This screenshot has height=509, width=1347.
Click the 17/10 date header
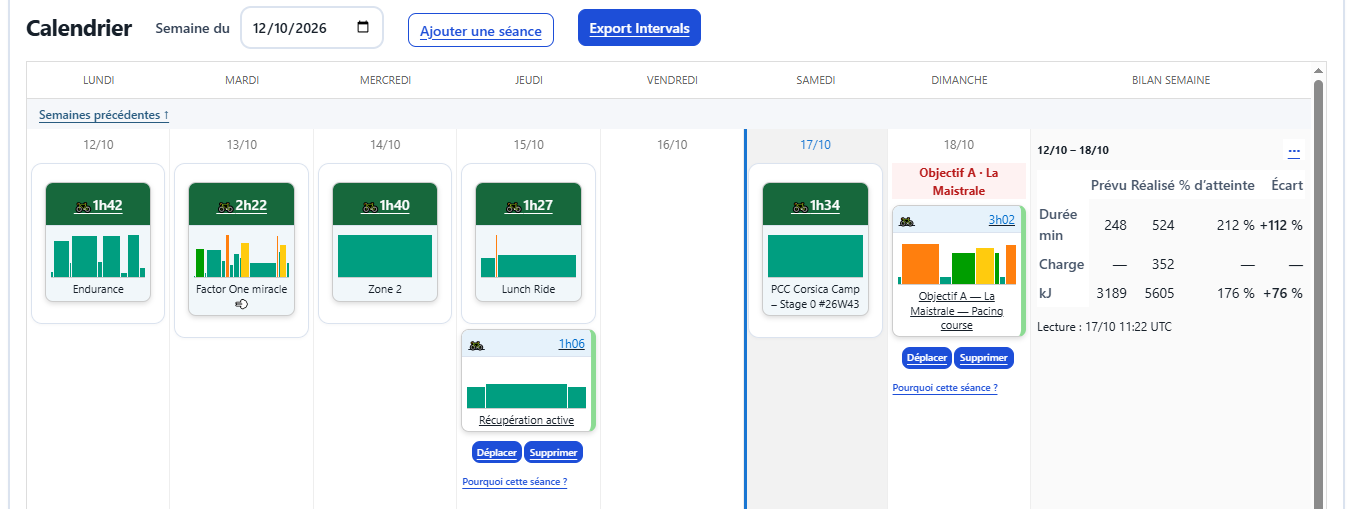click(x=815, y=145)
